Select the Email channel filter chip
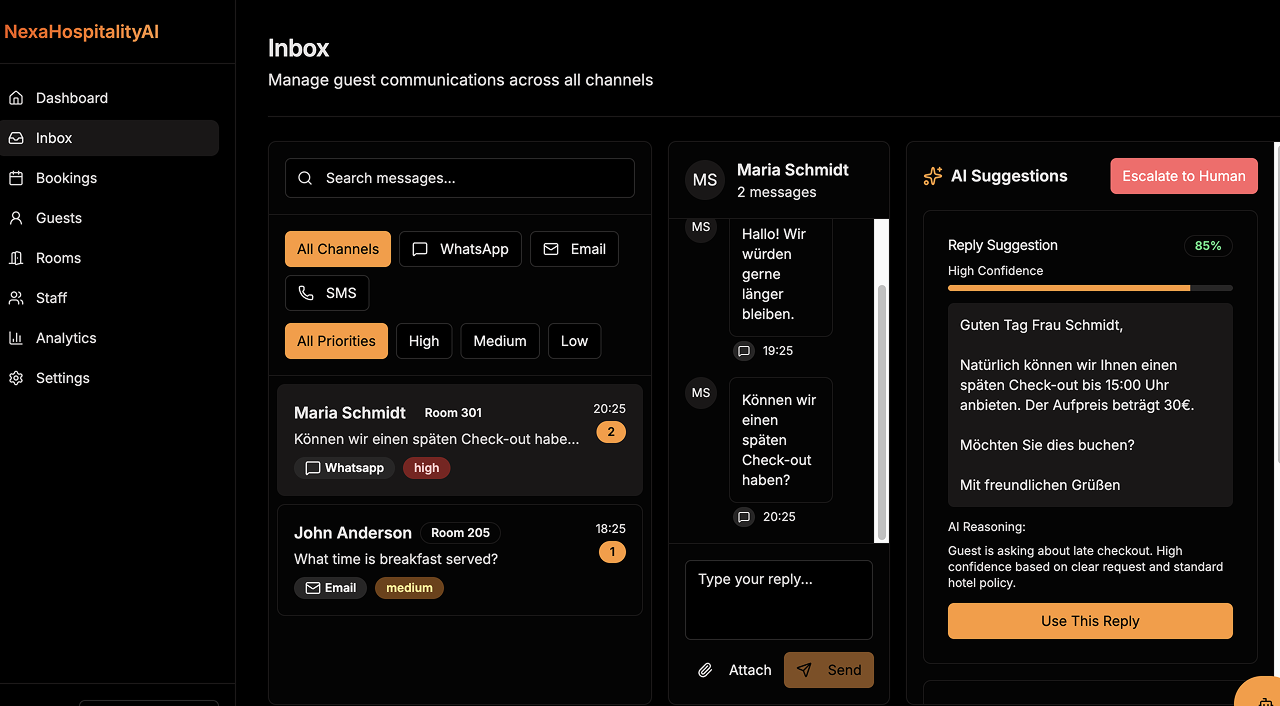Screen dimensions: 1280x706 click(574, 248)
